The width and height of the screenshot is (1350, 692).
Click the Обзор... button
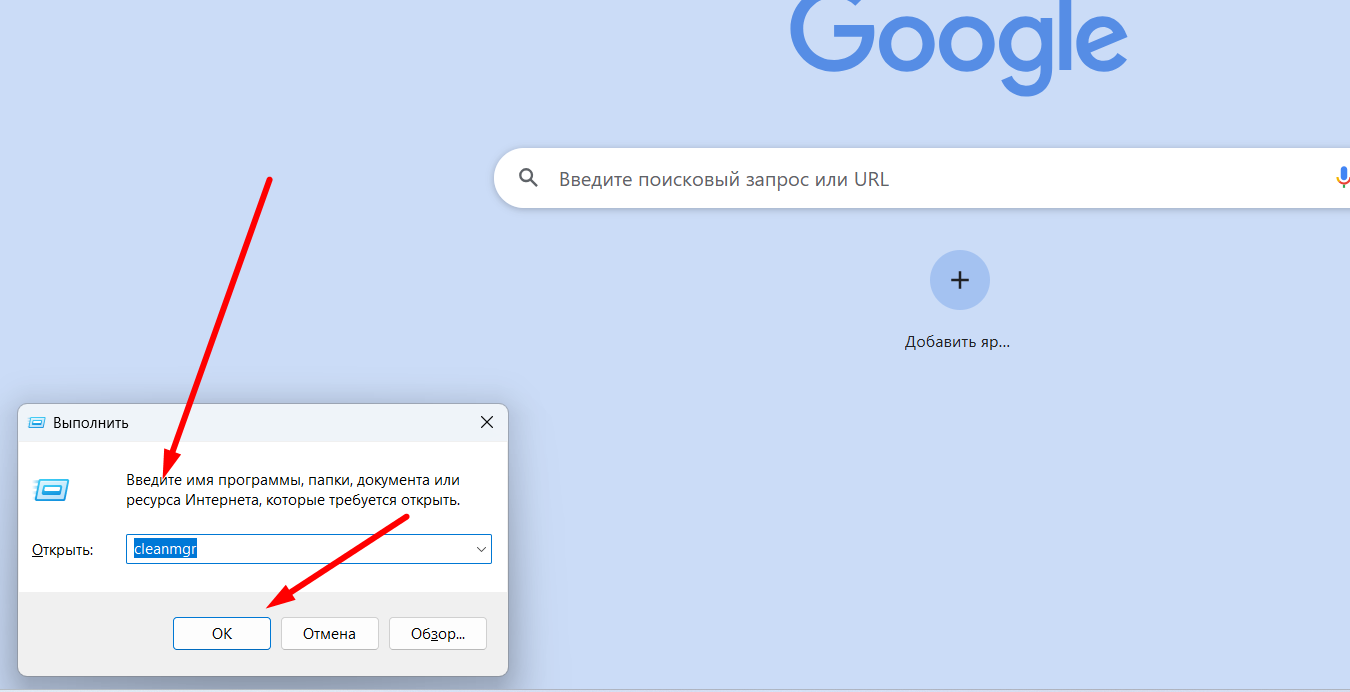(x=438, y=633)
